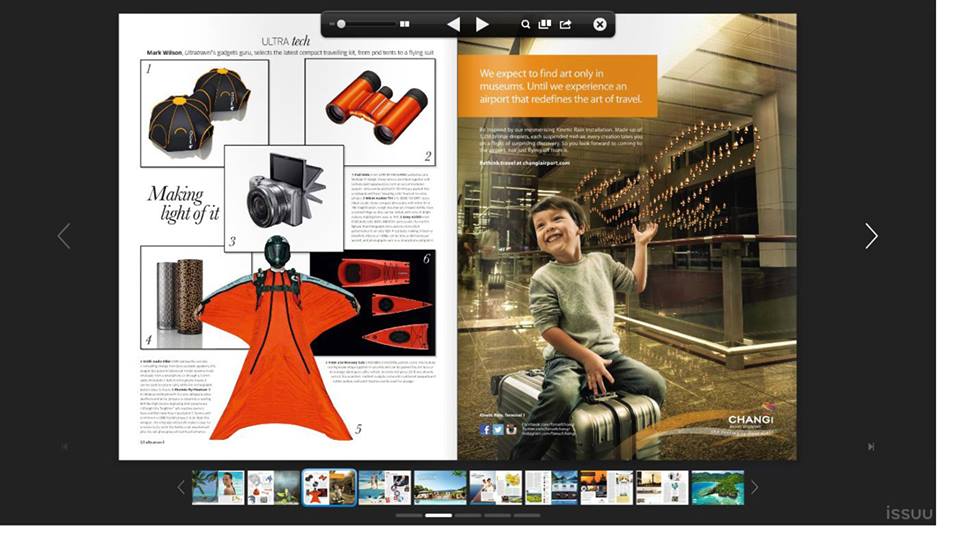960x534 pixels.
Task: Open thumbnail with woman on palm beach
Action: tap(218, 487)
